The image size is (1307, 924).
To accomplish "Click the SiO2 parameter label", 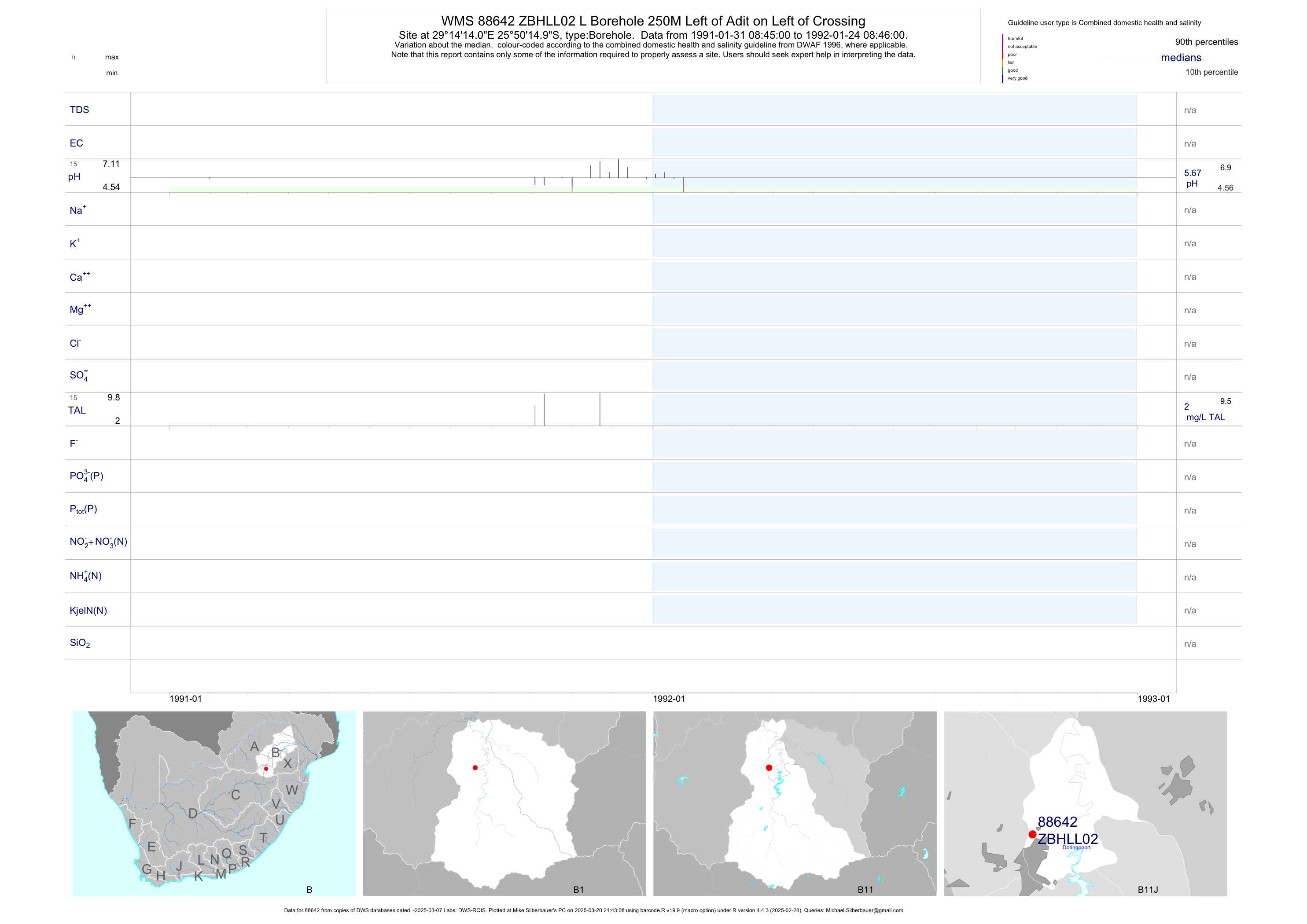I will click(x=80, y=643).
